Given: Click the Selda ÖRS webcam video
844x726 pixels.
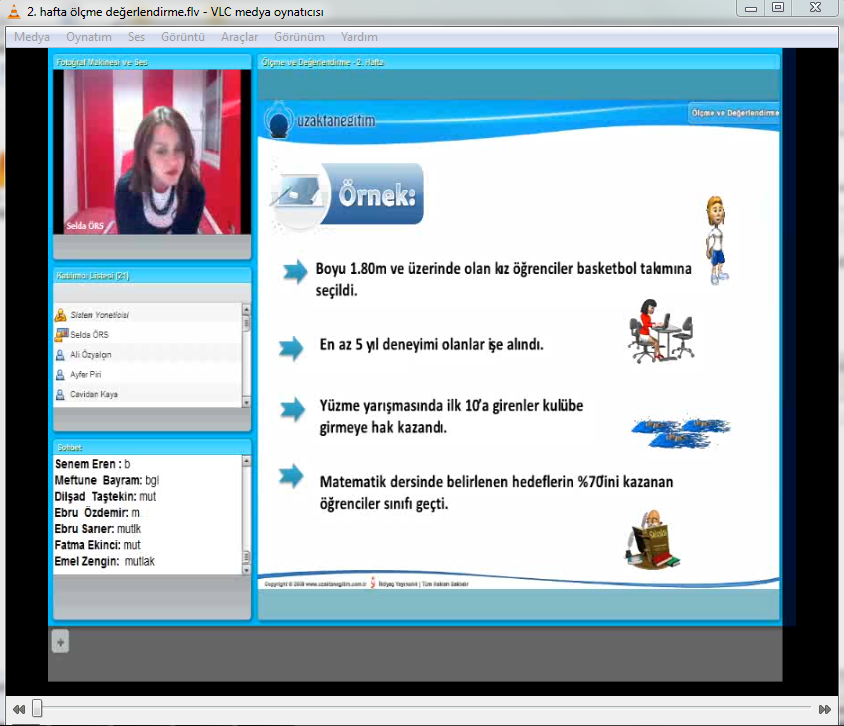Looking at the screenshot, I should 152,152.
